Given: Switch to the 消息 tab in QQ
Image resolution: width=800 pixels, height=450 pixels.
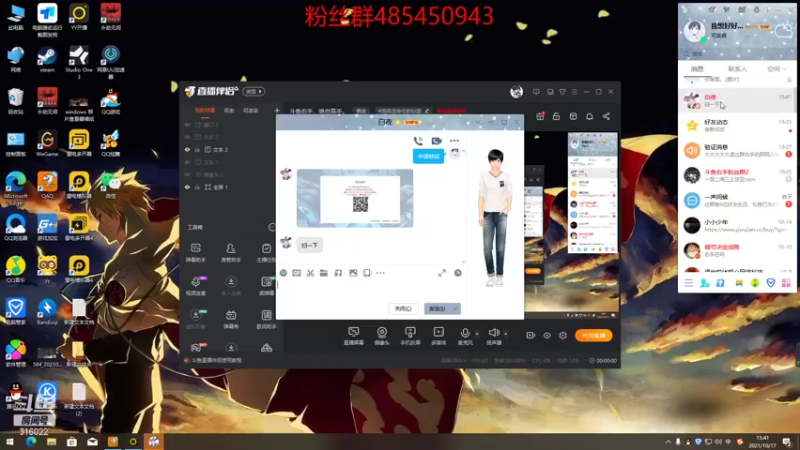Looking at the screenshot, I should (x=697, y=69).
